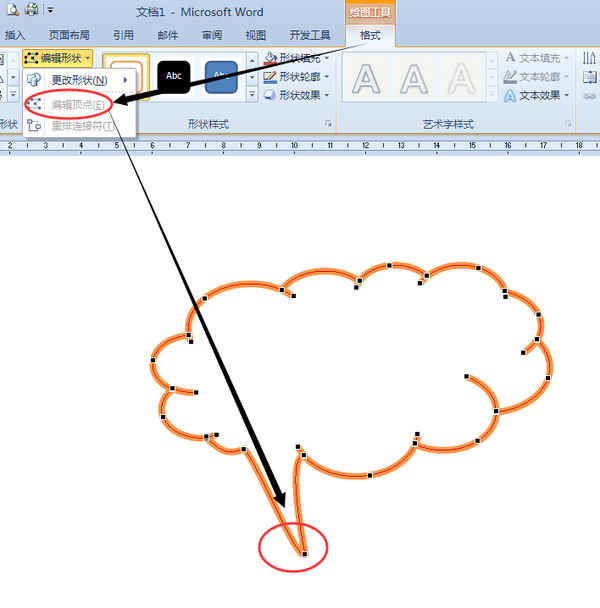Select the leftmost vertex of the cloud
The height and width of the screenshot is (608, 600).
153,360
